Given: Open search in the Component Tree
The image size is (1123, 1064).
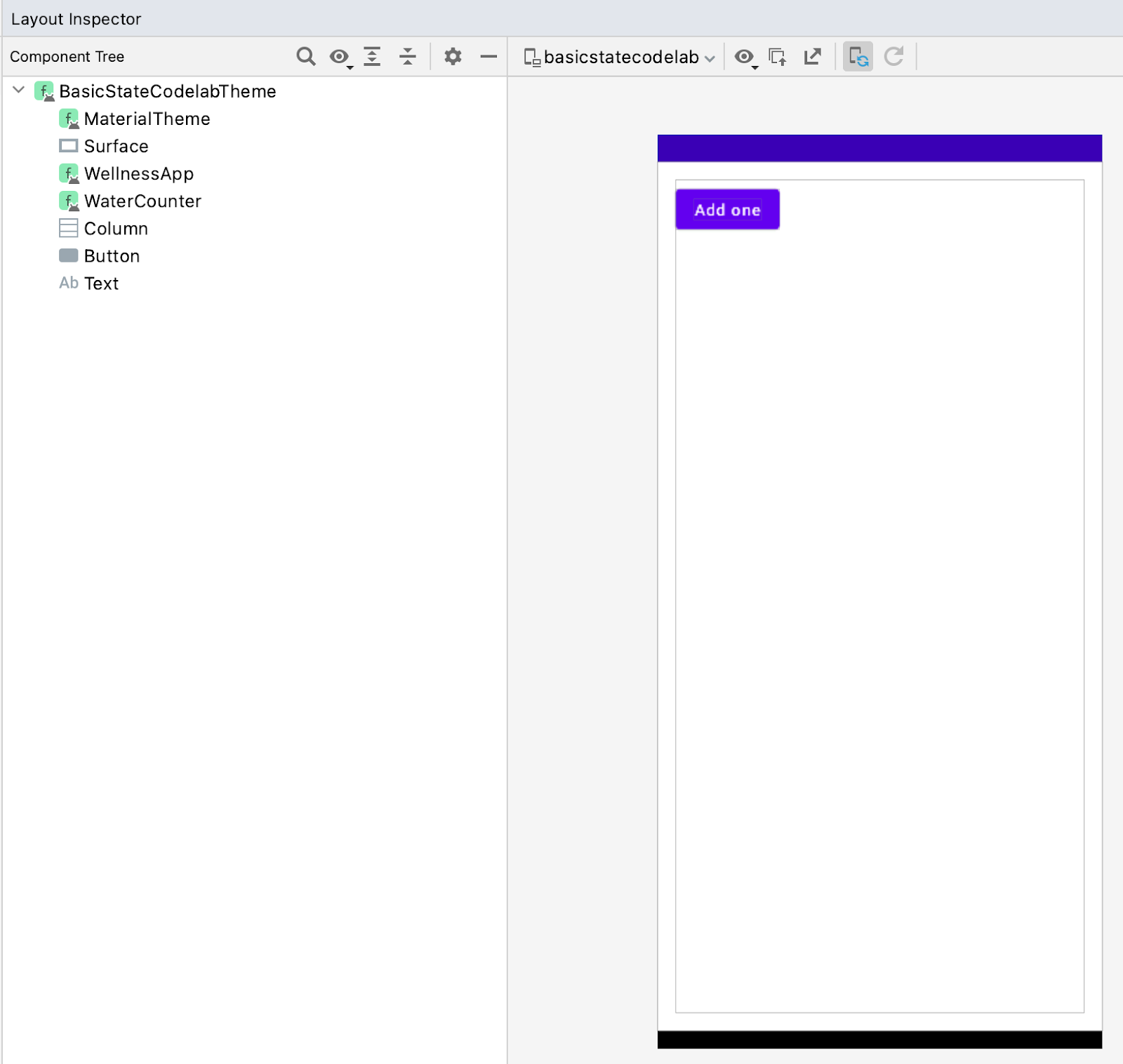Looking at the screenshot, I should click(x=306, y=57).
